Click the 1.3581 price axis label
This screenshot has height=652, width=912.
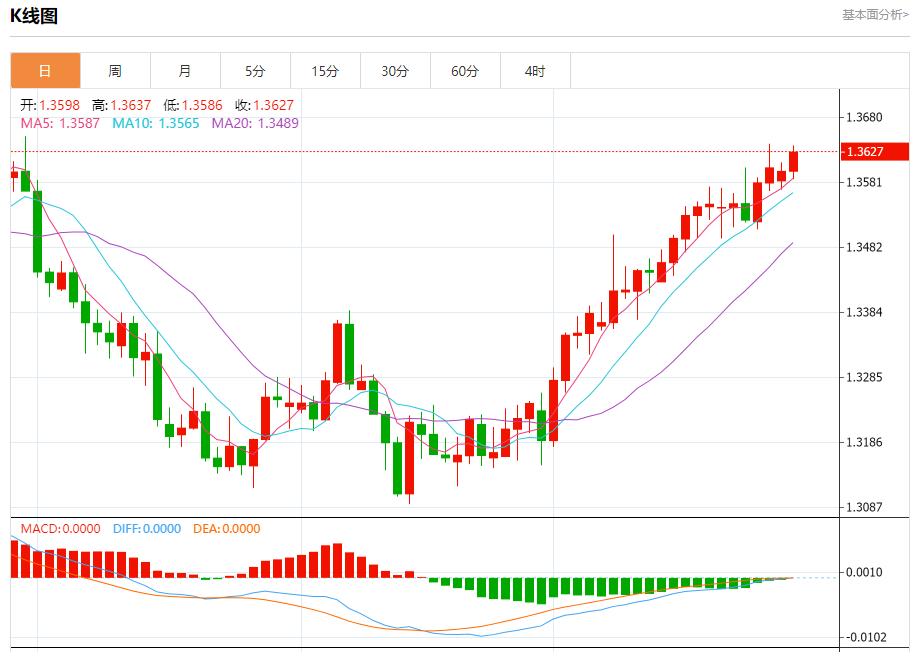click(864, 183)
